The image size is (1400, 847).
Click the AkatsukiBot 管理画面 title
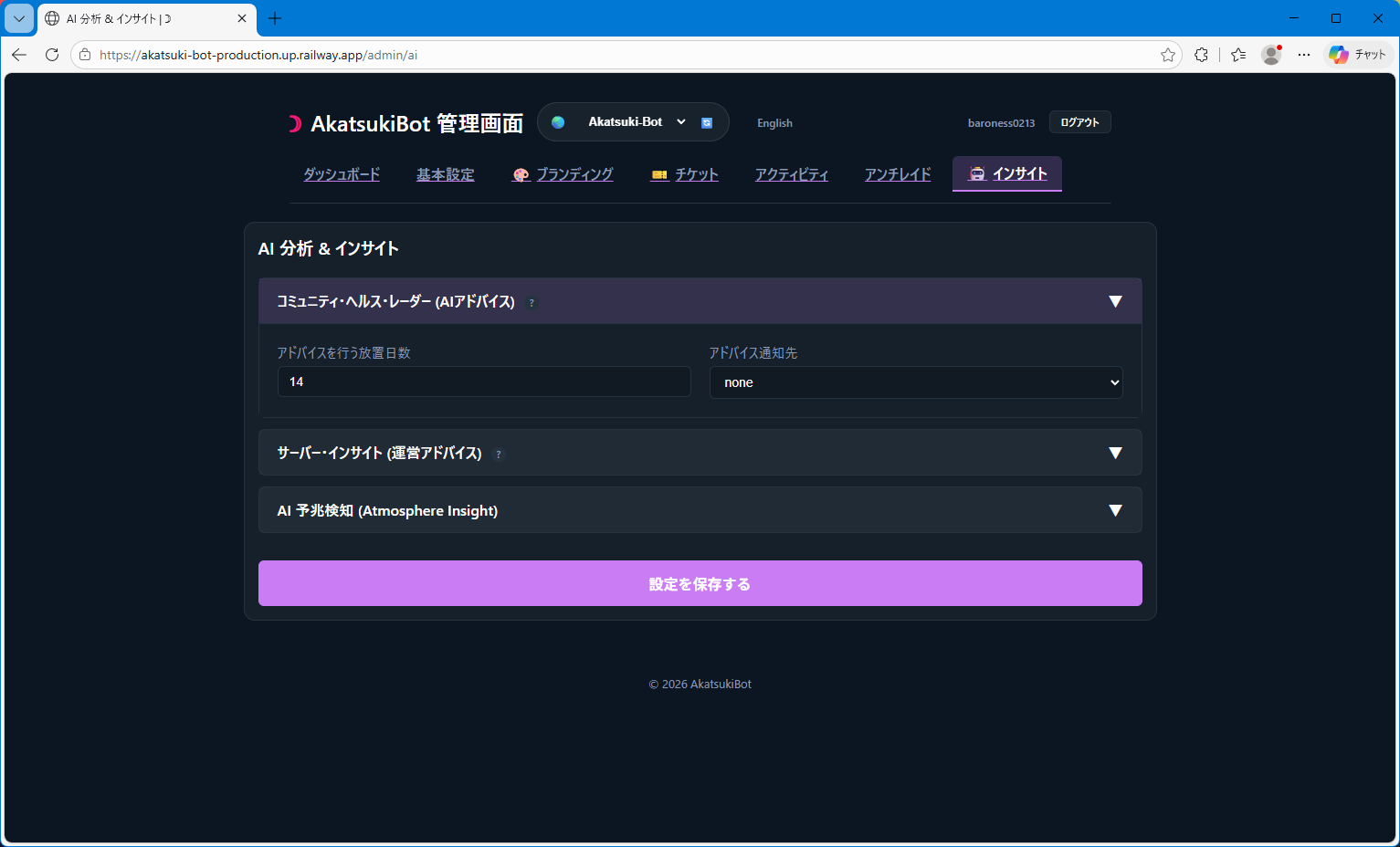coord(416,124)
